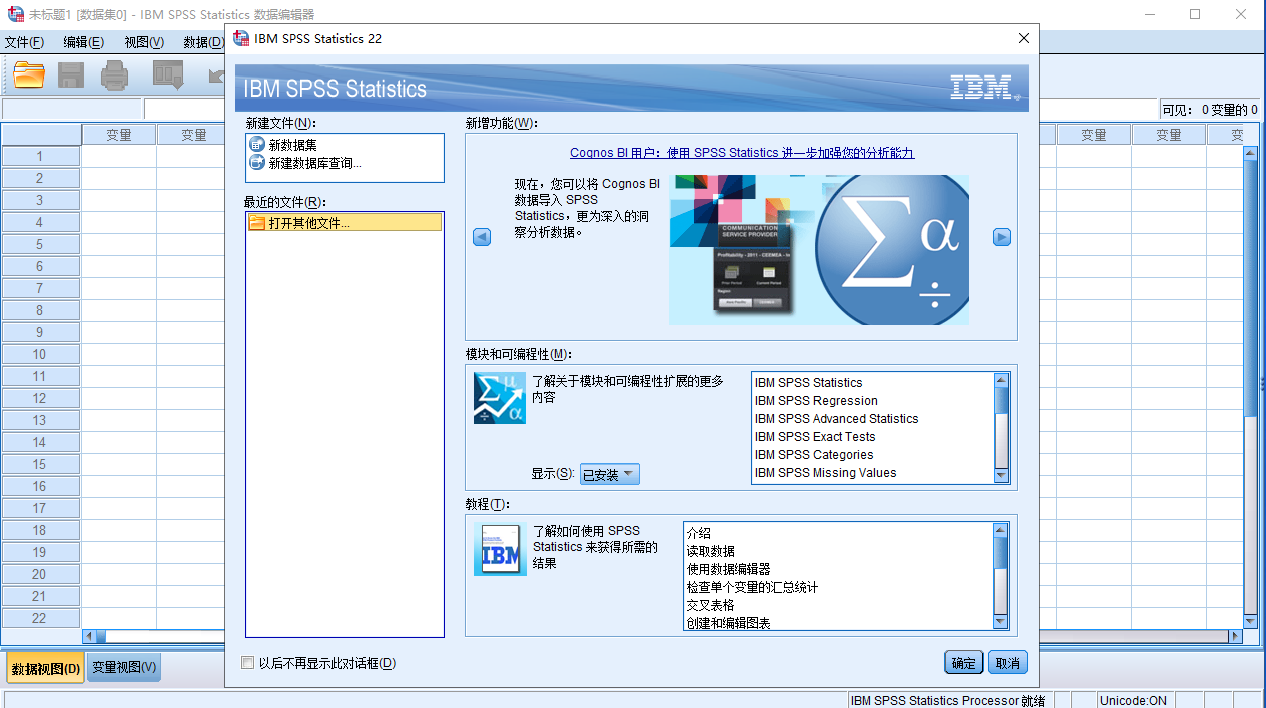Switch to 变量视图(V) tab
This screenshot has width=1266, height=708.
tap(124, 668)
